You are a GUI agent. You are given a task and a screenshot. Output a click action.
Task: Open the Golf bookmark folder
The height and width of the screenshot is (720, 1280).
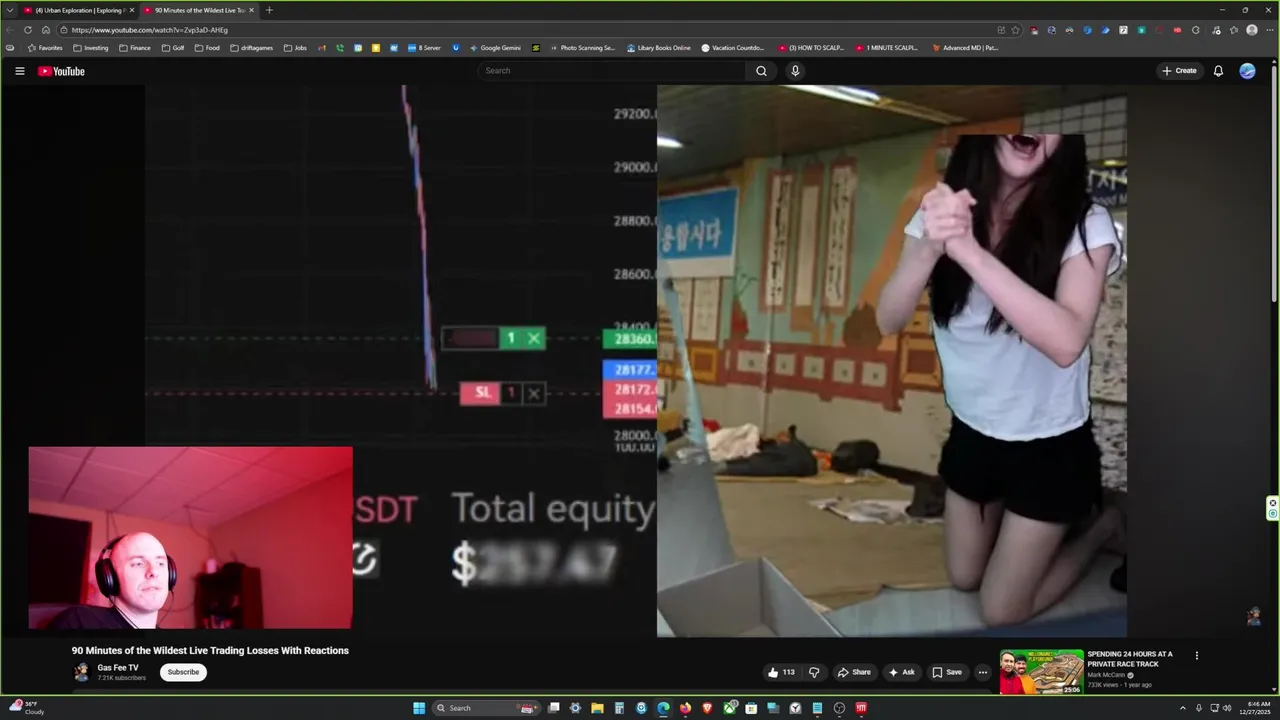(x=173, y=48)
